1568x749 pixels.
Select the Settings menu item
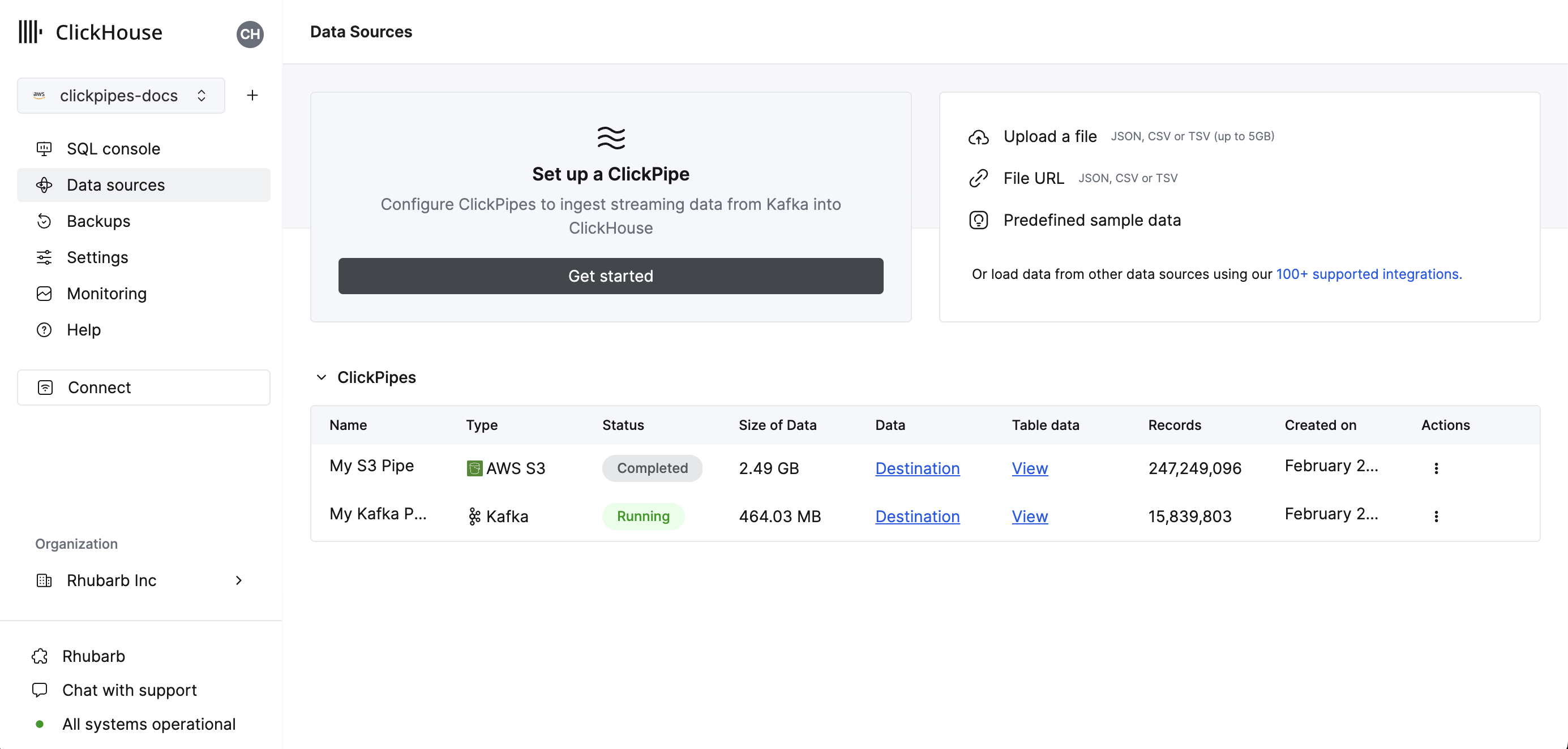[98, 257]
